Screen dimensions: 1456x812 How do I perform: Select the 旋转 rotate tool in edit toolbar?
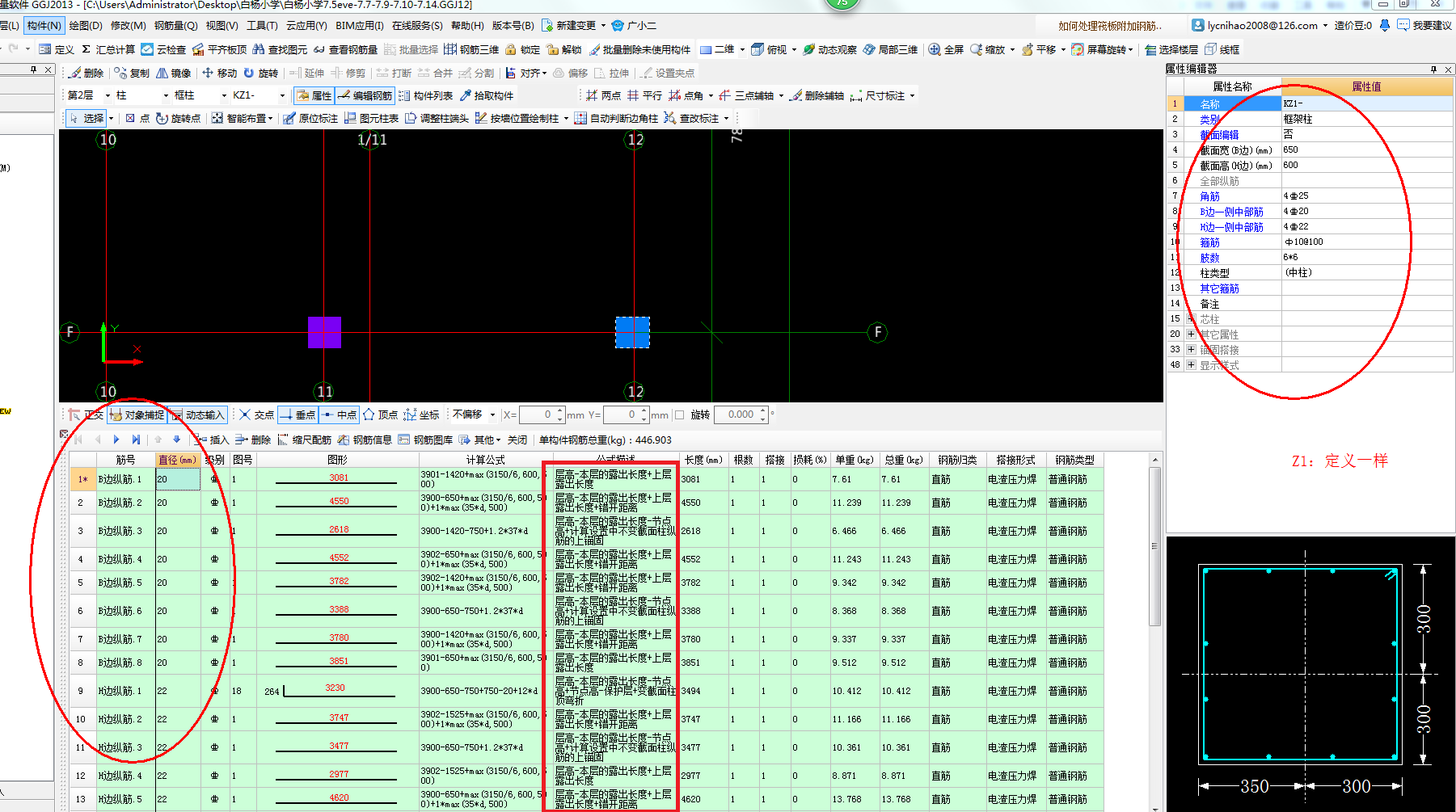pyautogui.click(x=260, y=73)
